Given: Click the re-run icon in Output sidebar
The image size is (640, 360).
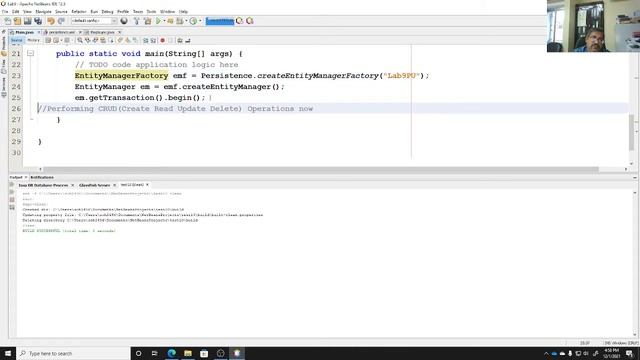Looking at the screenshot, I should [x=12, y=185].
